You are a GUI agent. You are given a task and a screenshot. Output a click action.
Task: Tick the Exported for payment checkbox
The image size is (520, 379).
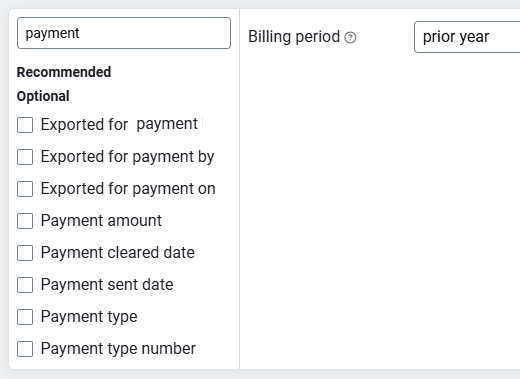pos(25,125)
